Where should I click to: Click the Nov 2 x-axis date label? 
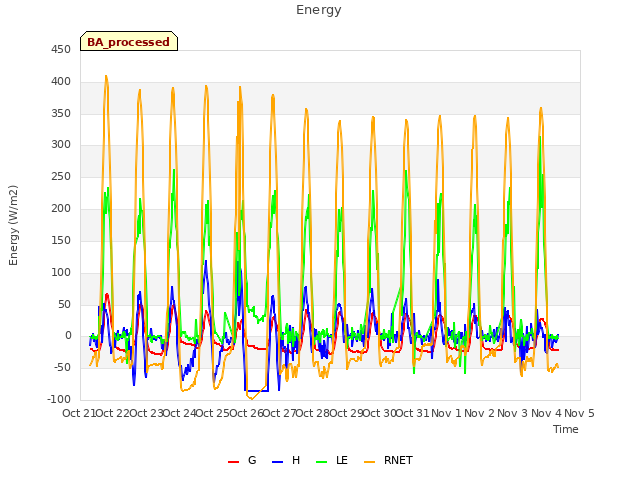pyautogui.click(x=479, y=413)
